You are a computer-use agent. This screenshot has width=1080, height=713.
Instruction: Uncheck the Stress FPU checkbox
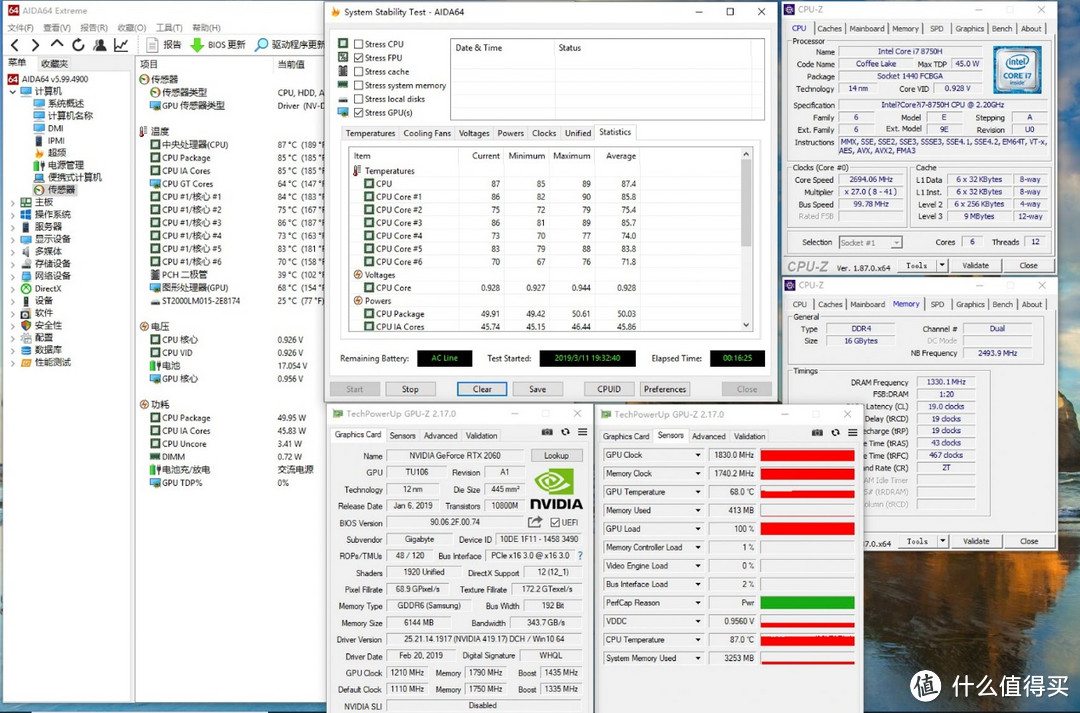tap(358, 58)
